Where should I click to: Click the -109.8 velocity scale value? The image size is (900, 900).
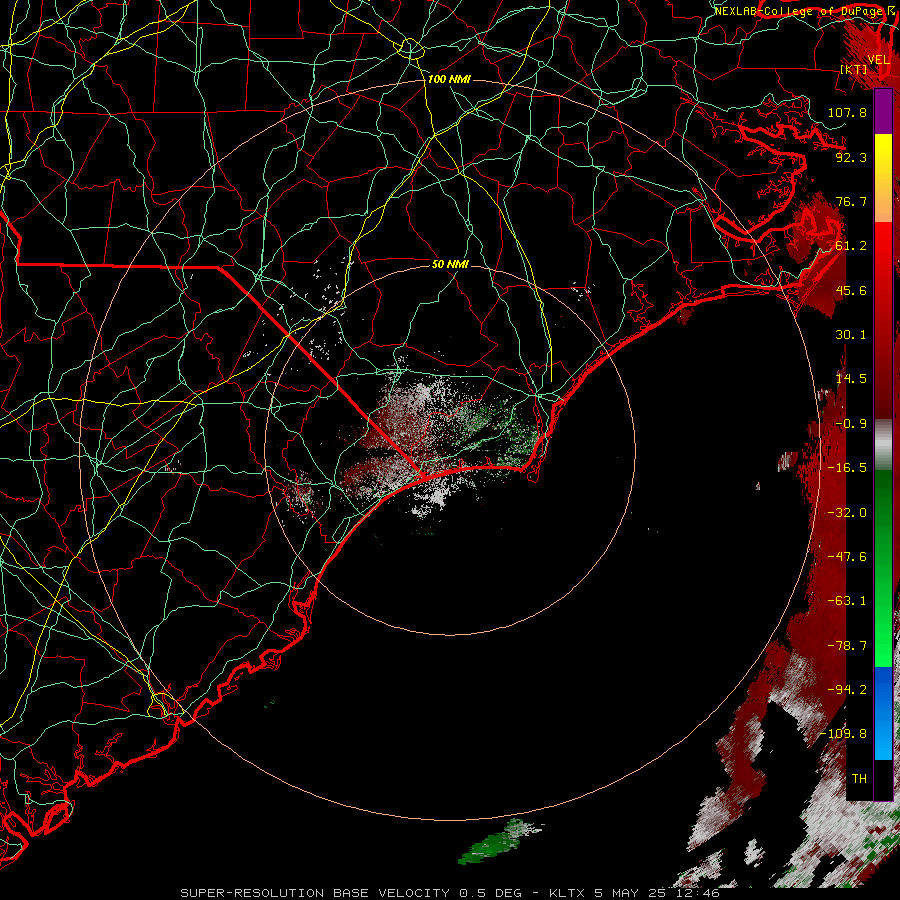tap(843, 734)
